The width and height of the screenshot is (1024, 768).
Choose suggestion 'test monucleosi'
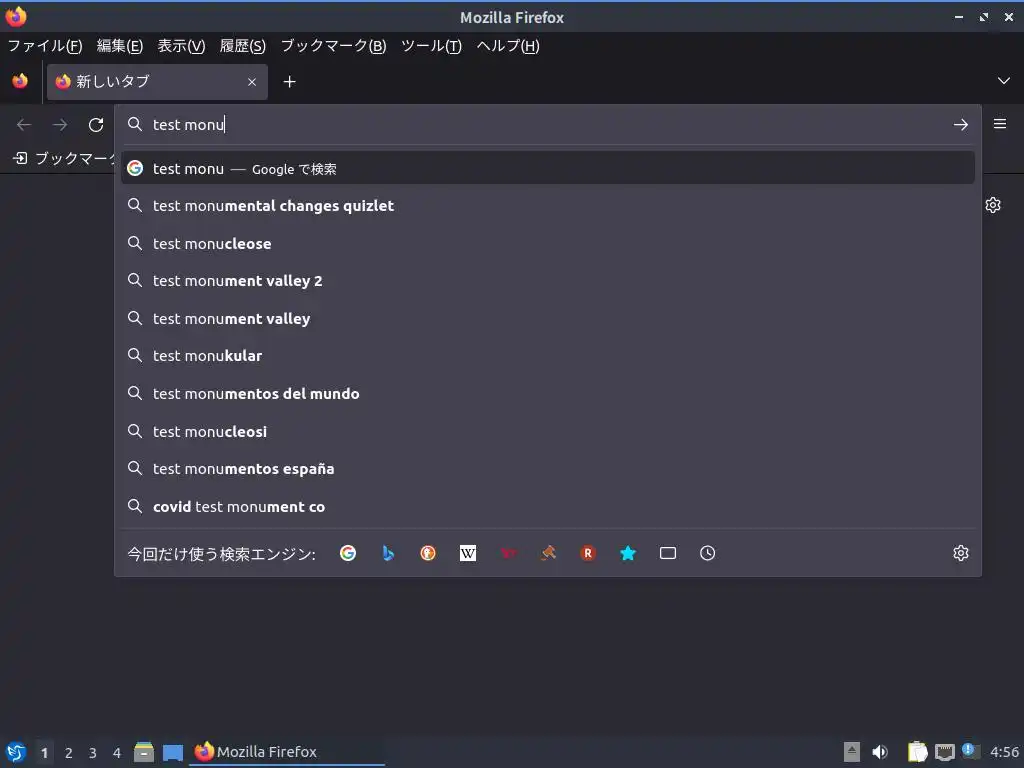click(548, 432)
